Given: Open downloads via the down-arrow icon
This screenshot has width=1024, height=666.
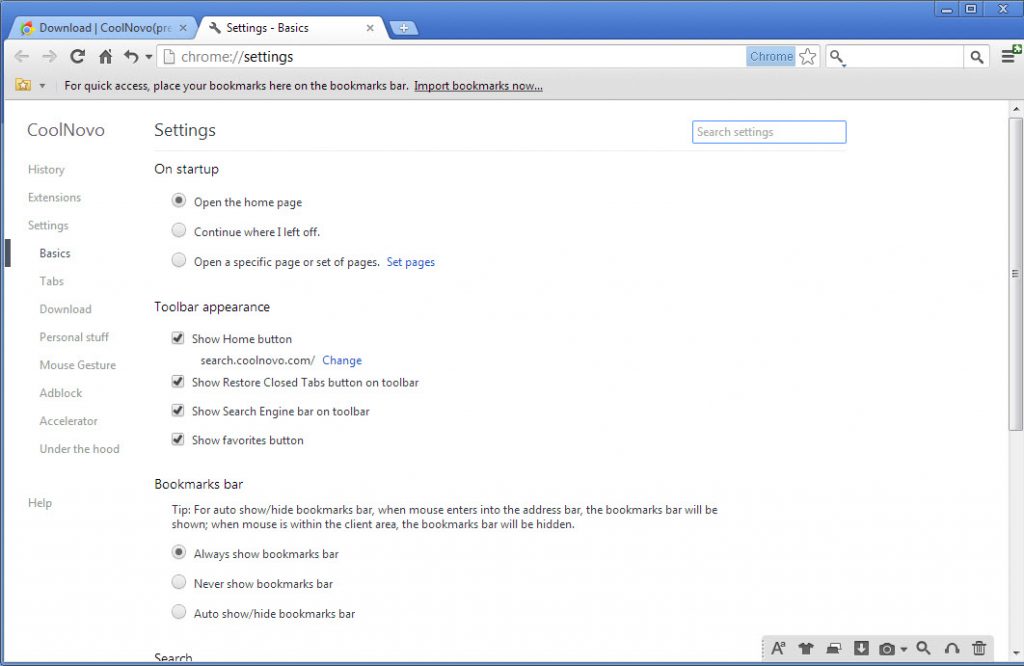Looking at the screenshot, I should pyautogui.click(x=861, y=648).
